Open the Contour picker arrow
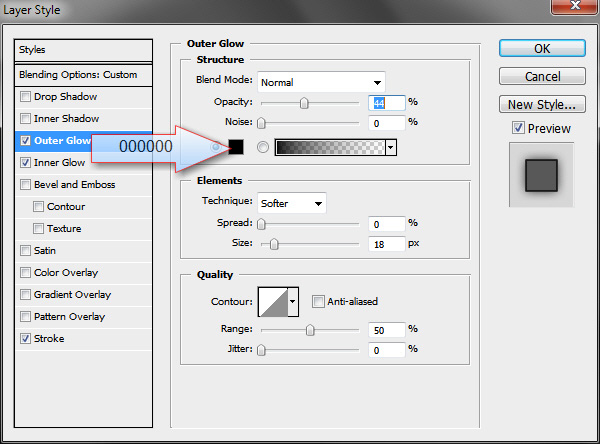This screenshot has width=600, height=444. [293, 302]
